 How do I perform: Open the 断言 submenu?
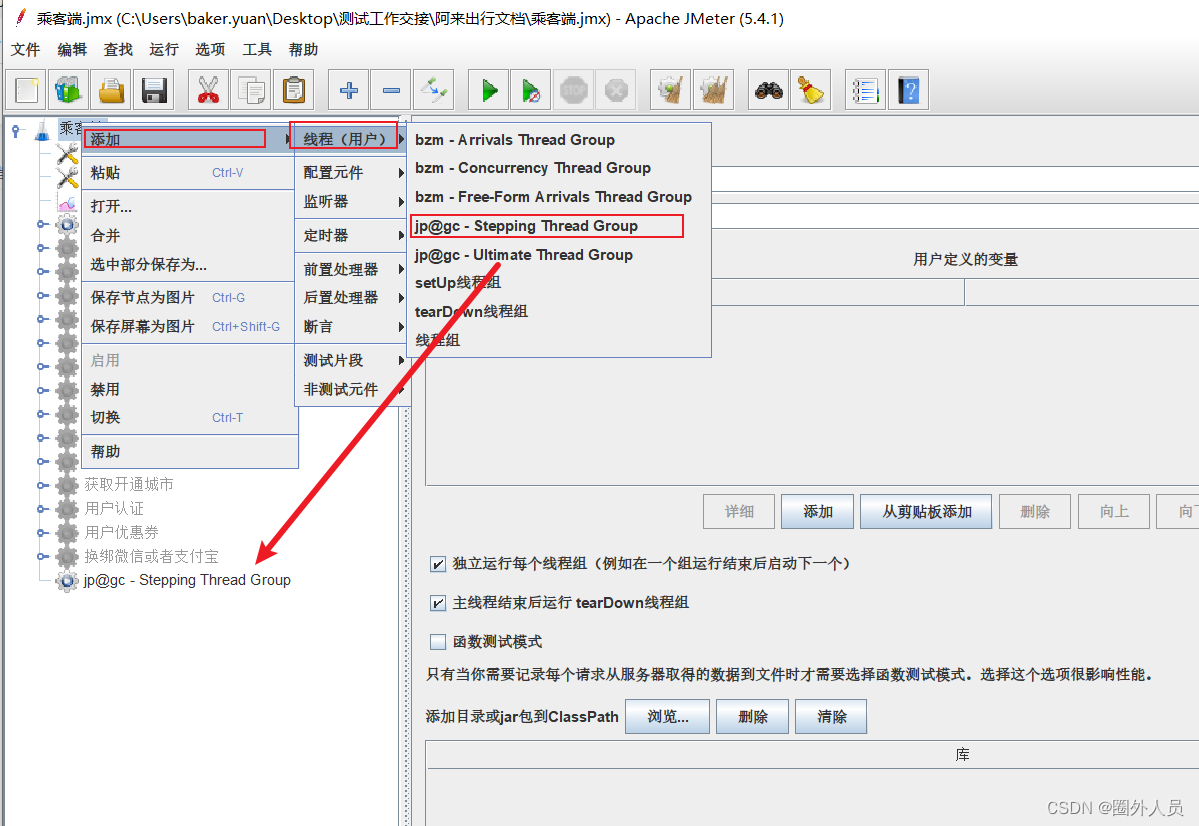[x=352, y=327]
